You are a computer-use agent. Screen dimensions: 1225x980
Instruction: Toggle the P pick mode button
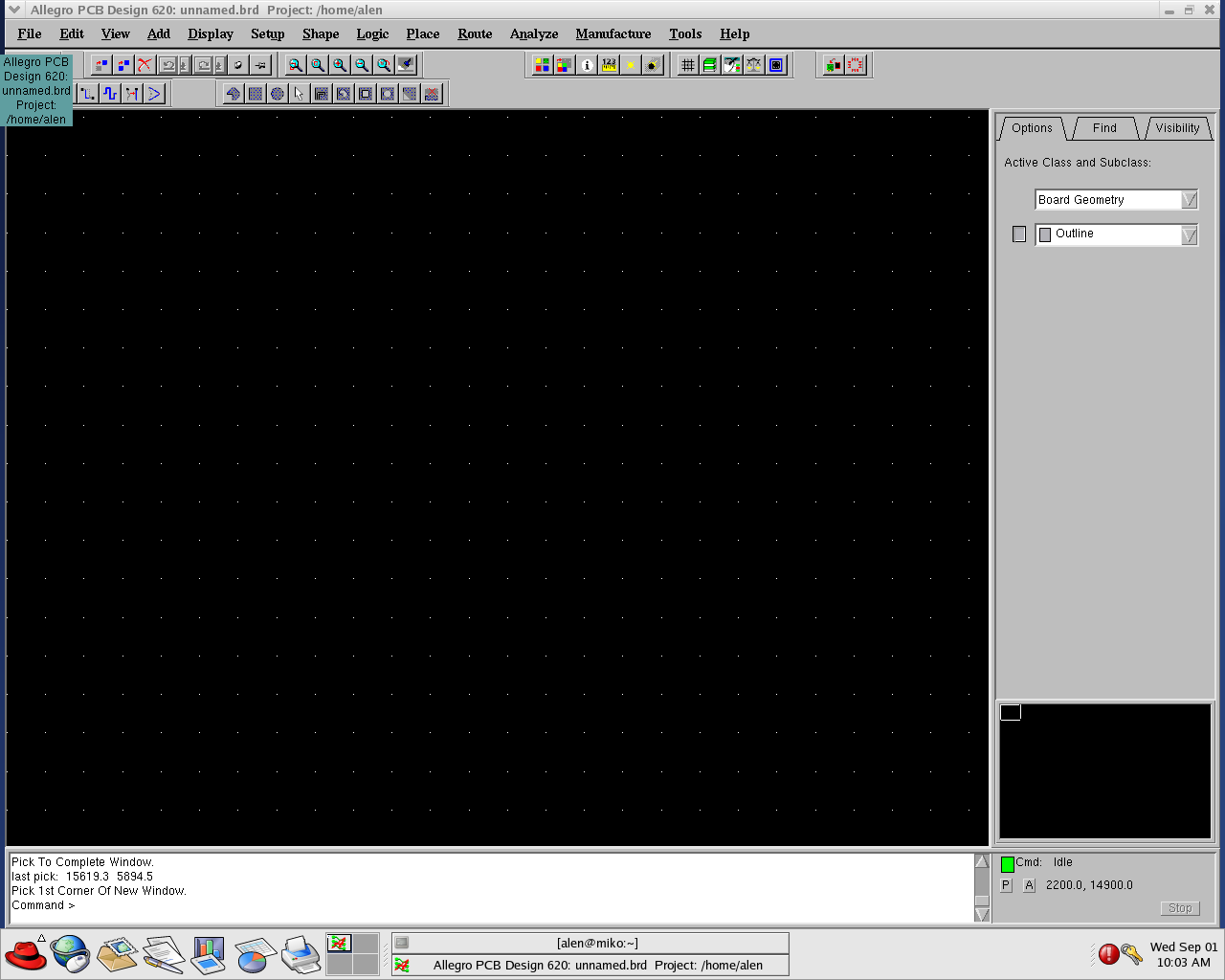pyautogui.click(x=1006, y=885)
